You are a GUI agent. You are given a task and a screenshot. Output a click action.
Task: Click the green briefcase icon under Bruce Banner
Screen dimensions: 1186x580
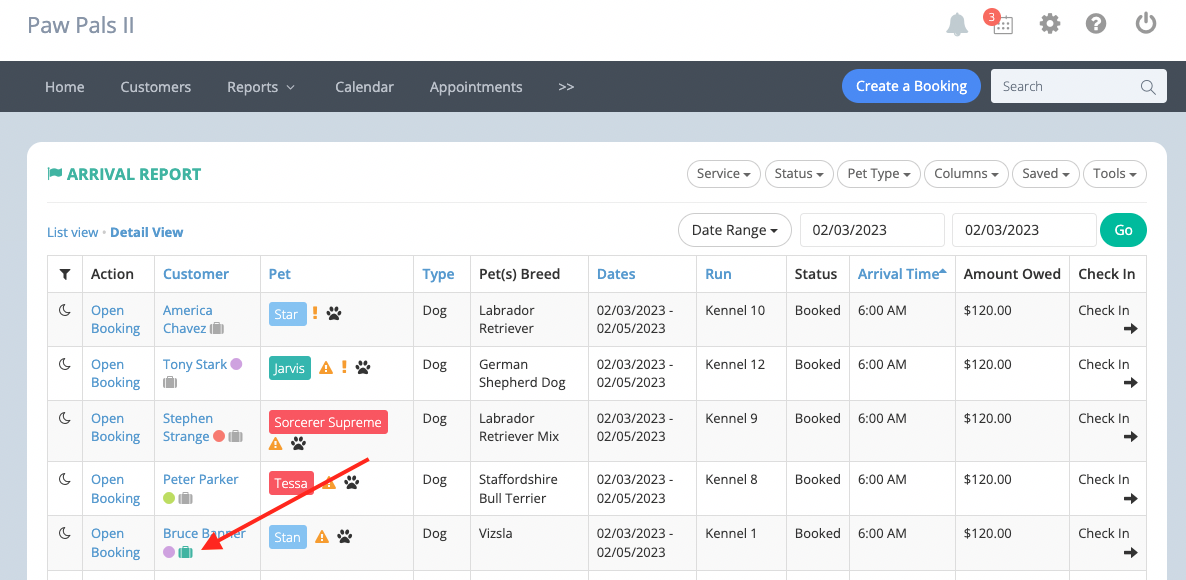[x=185, y=552]
